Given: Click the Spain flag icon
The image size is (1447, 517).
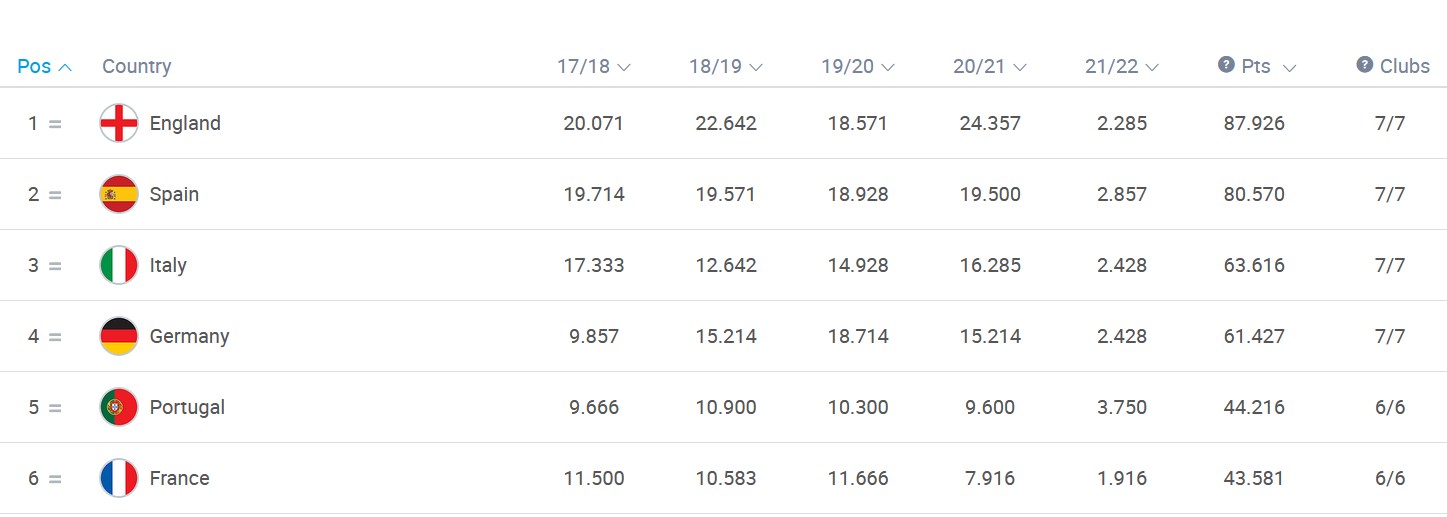Looking at the screenshot, I should click(119, 194).
